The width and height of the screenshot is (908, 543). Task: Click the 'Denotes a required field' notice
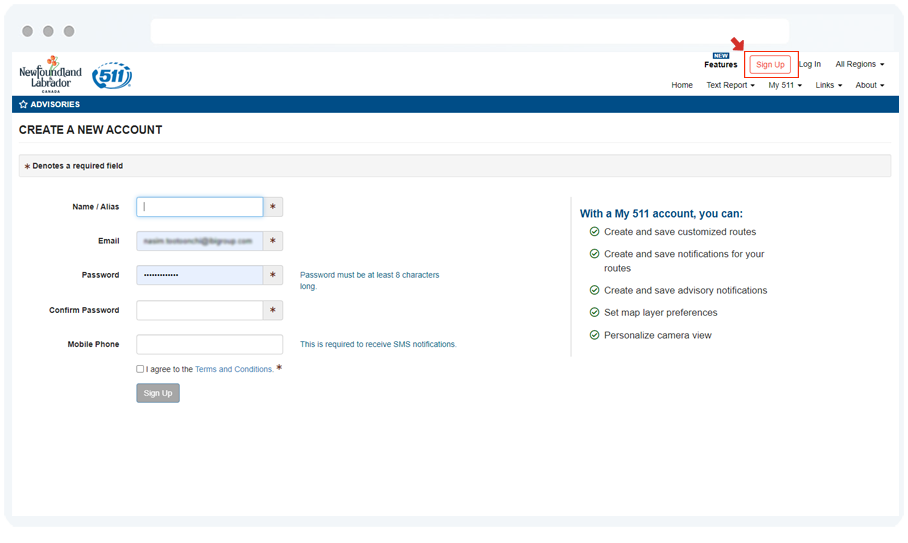point(78,166)
